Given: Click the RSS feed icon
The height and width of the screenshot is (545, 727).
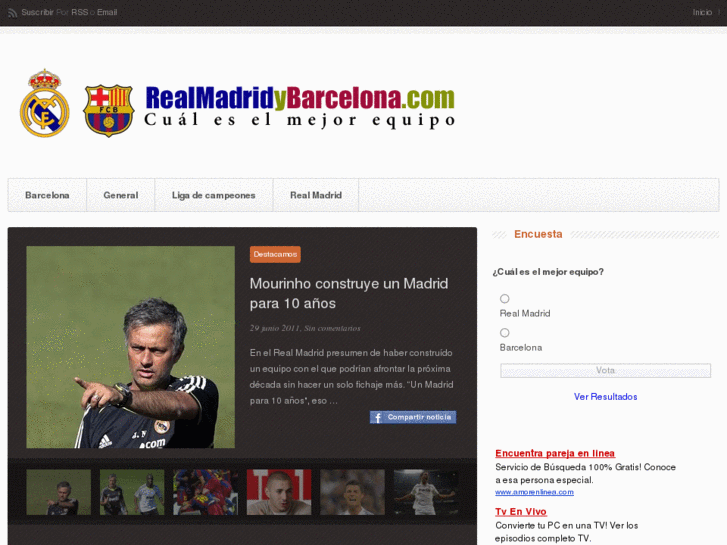Looking at the screenshot, I should click(x=13, y=13).
